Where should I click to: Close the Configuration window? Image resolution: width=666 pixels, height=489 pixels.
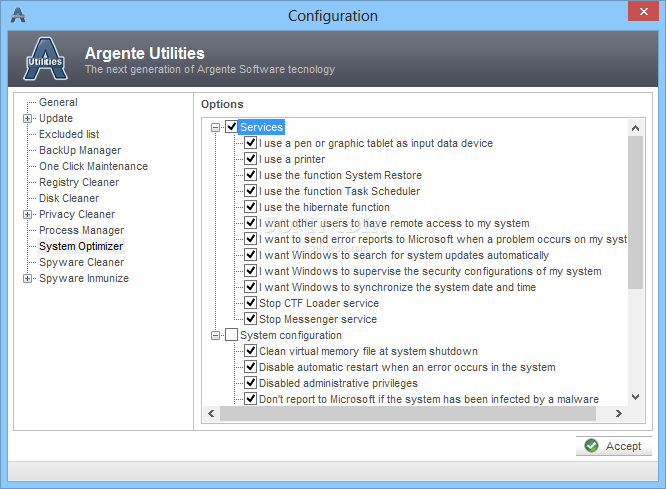[643, 11]
